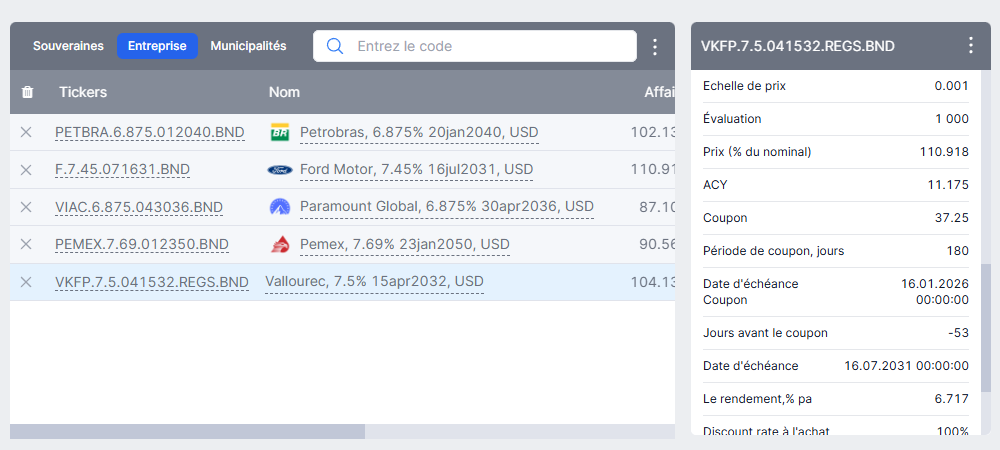The height and width of the screenshot is (450, 1000).
Task: Click the Pemex logo icon
Action: coord(279,244)
